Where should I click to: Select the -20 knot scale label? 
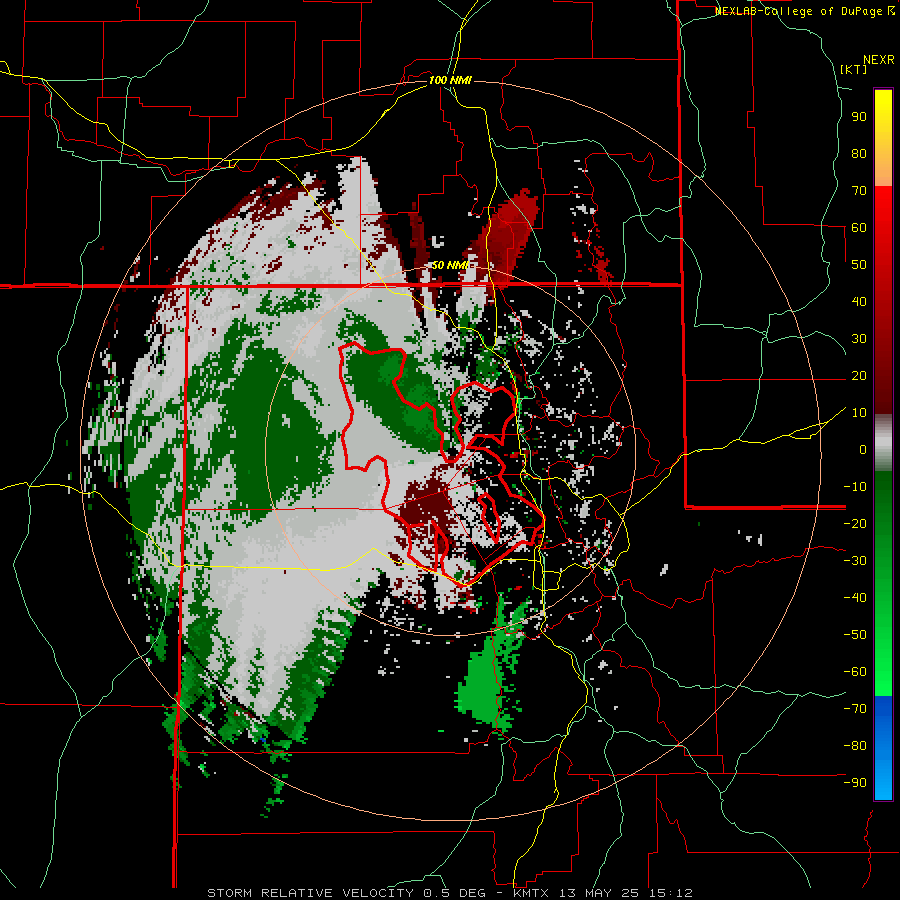[x=855, y=524]
